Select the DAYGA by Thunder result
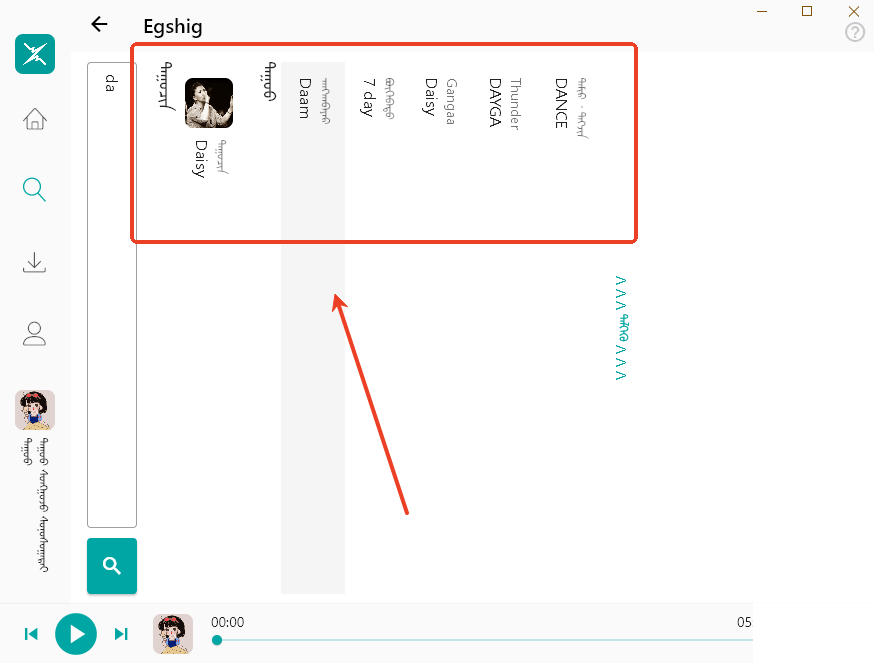The width and height of the screenshot is (874, 663). [x=504, y=327]
